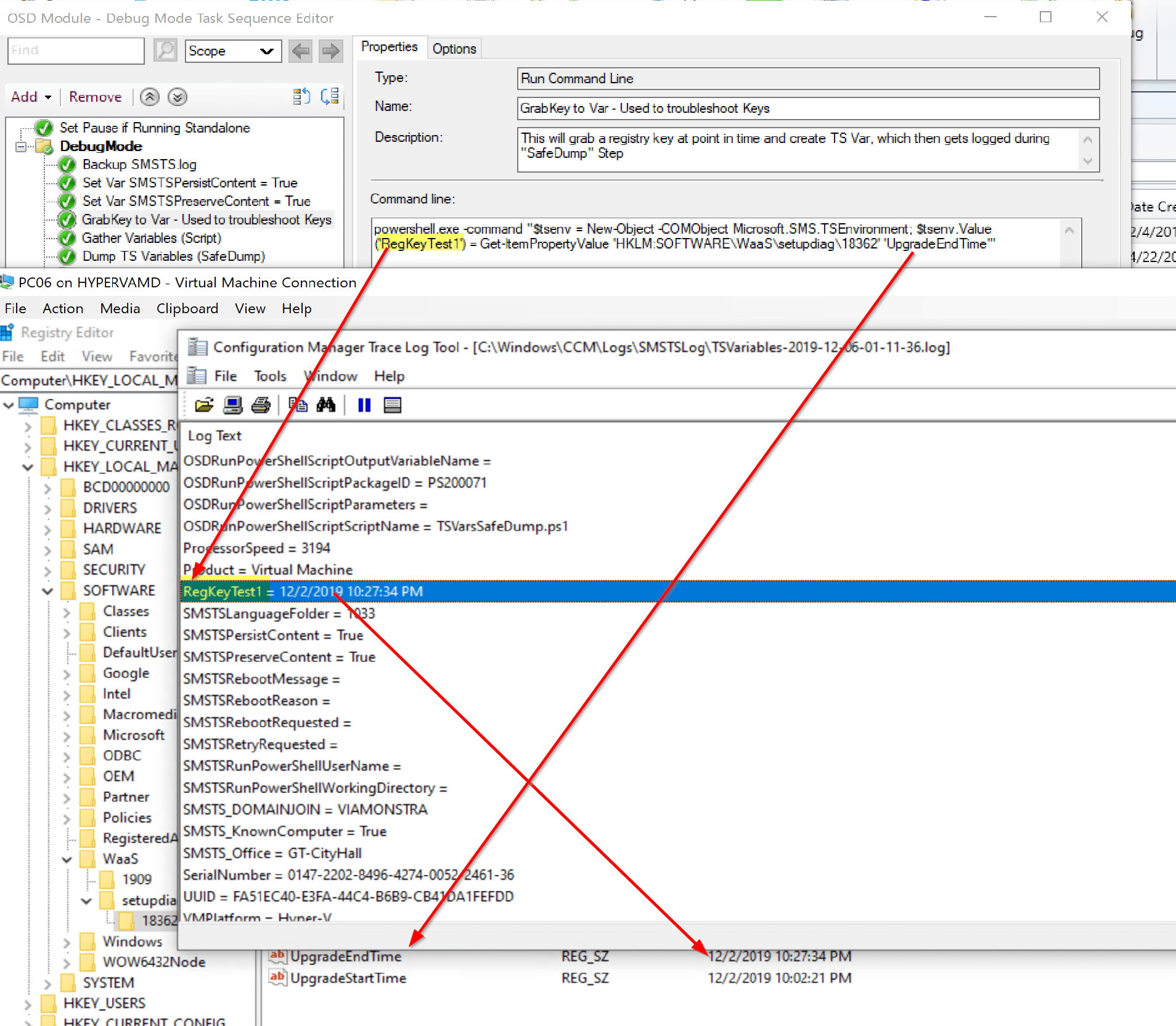Click the computer icon in the Trace Log toolbar

click(x=232, y=405)
